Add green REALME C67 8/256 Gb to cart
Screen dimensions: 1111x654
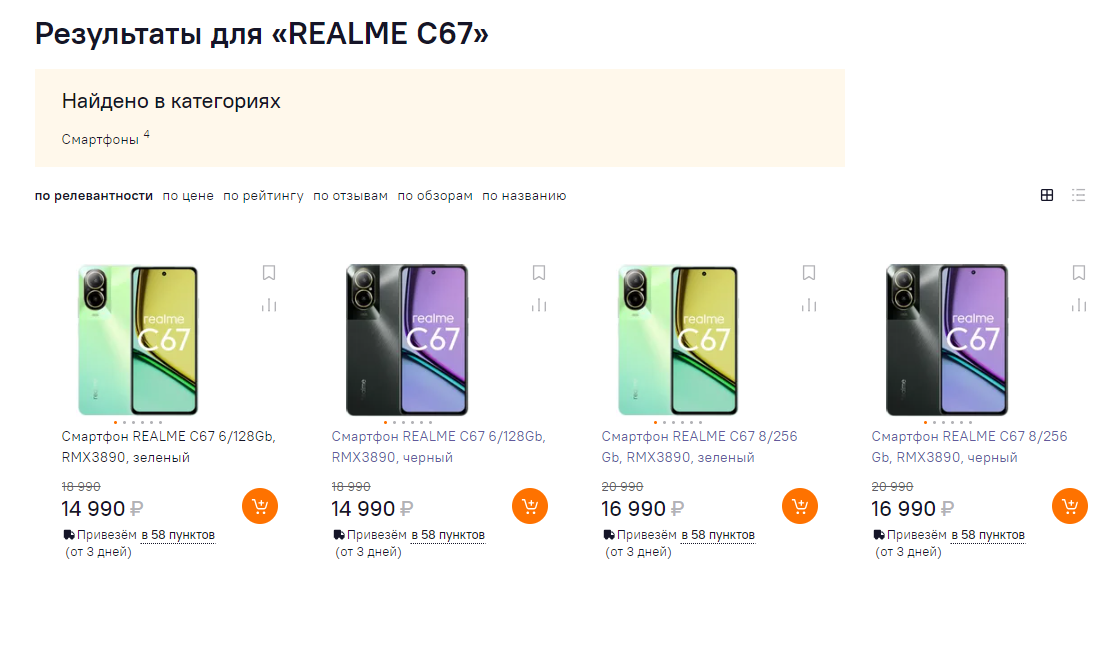coord(800,506)
